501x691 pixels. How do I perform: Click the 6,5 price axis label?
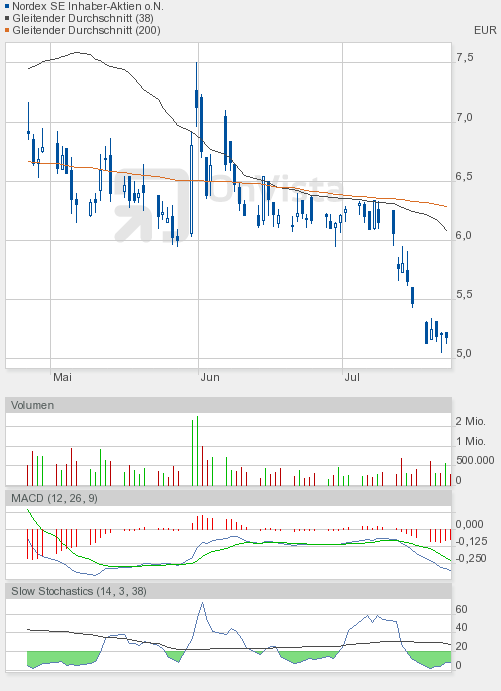coord(464,176)
